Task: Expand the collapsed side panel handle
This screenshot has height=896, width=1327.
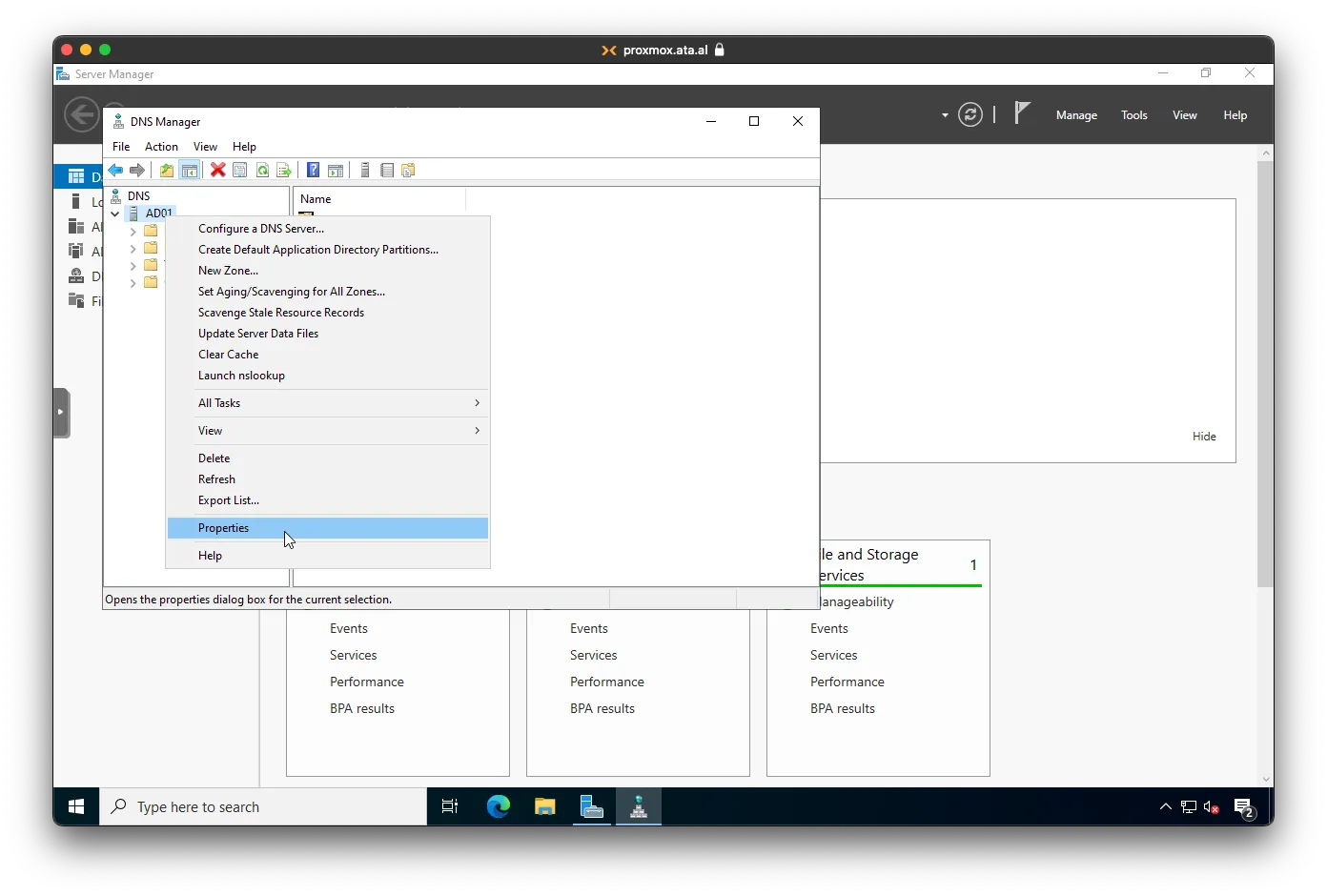Action: (62, 413)
